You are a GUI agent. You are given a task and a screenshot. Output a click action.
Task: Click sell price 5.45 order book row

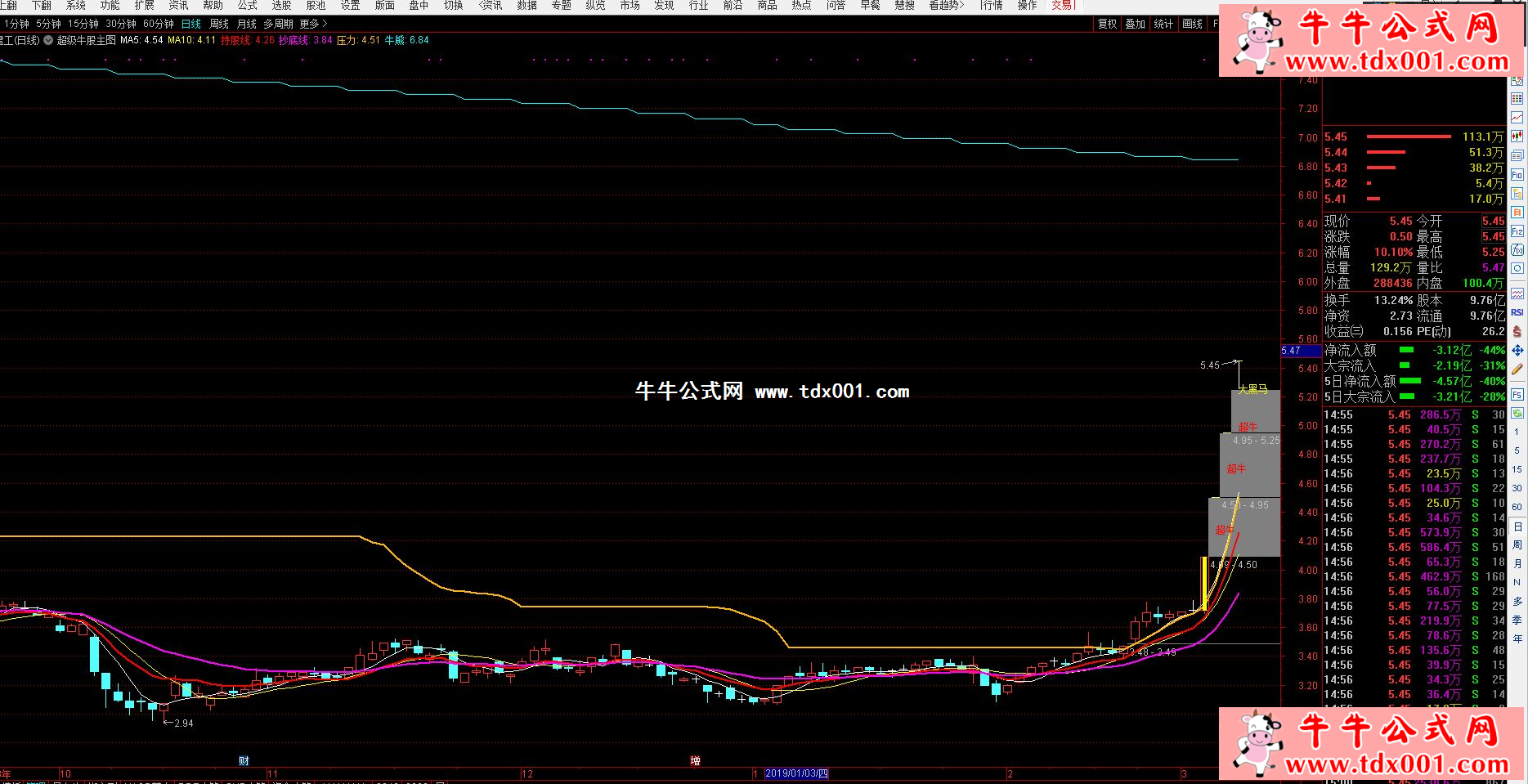pos(1414,137)
